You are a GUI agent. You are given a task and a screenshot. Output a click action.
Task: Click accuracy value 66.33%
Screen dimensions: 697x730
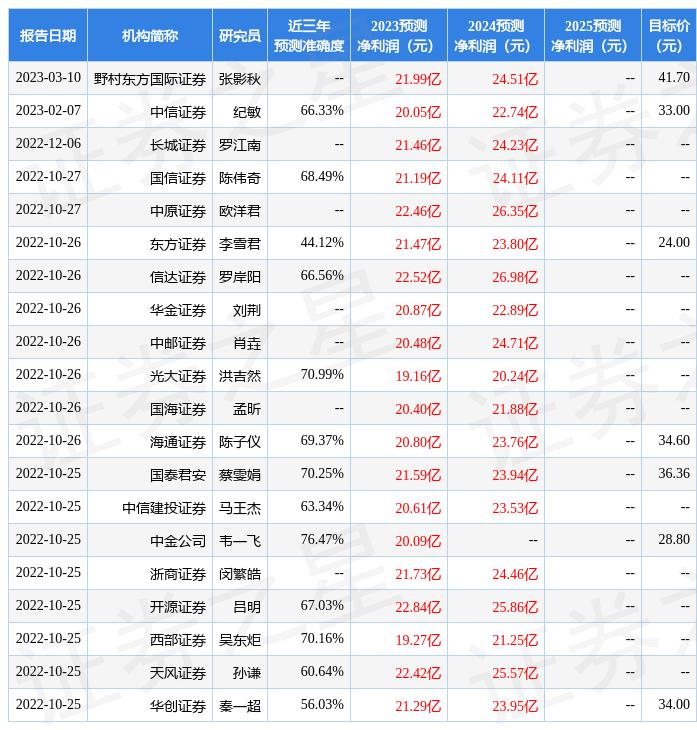(322, 110)
